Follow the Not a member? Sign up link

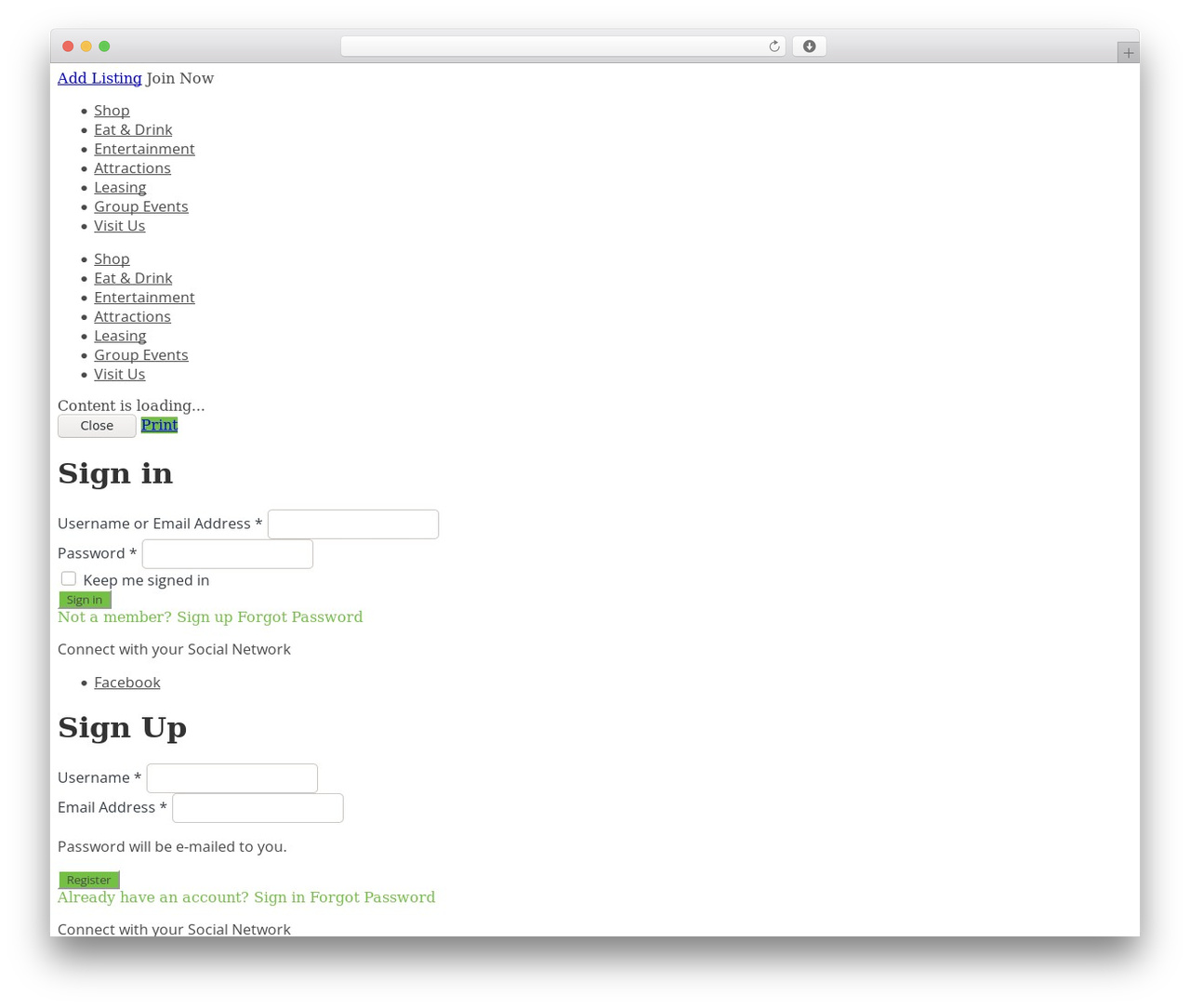click(x=145, y=617)
